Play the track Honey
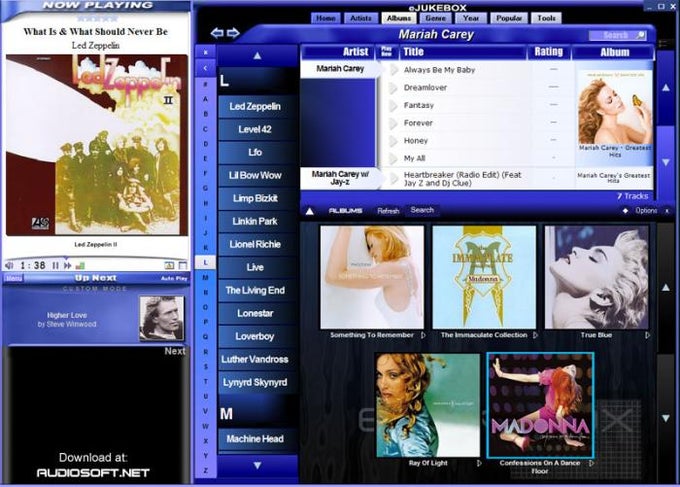 (393, 141)
